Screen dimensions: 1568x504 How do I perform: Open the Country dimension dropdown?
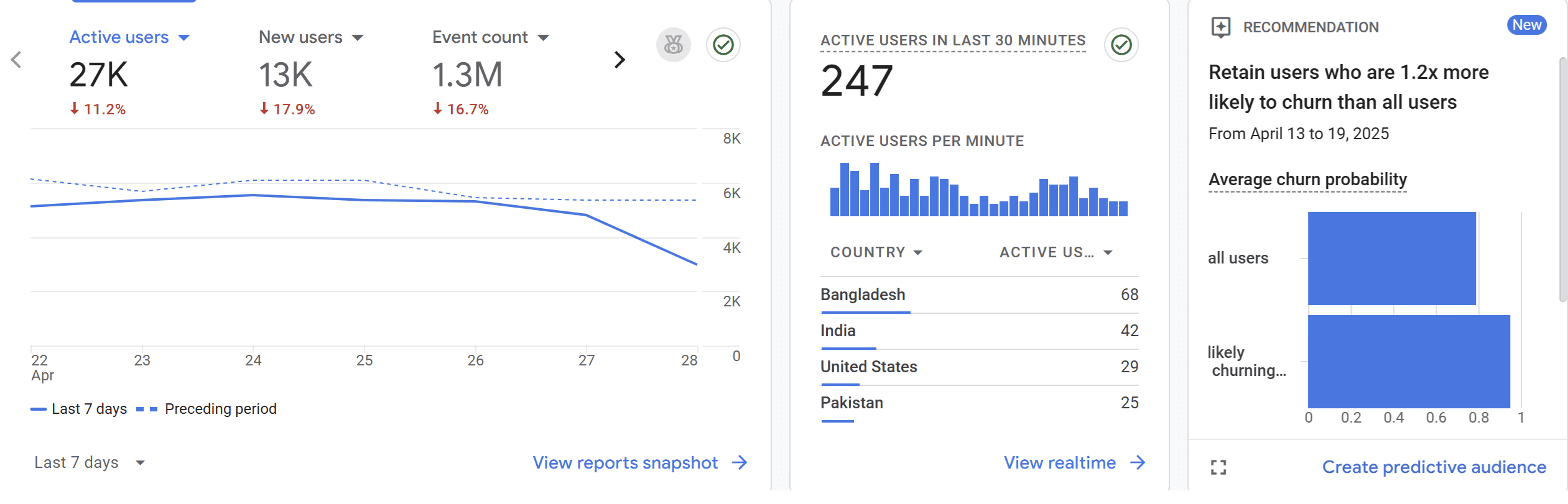coord(876,252)
